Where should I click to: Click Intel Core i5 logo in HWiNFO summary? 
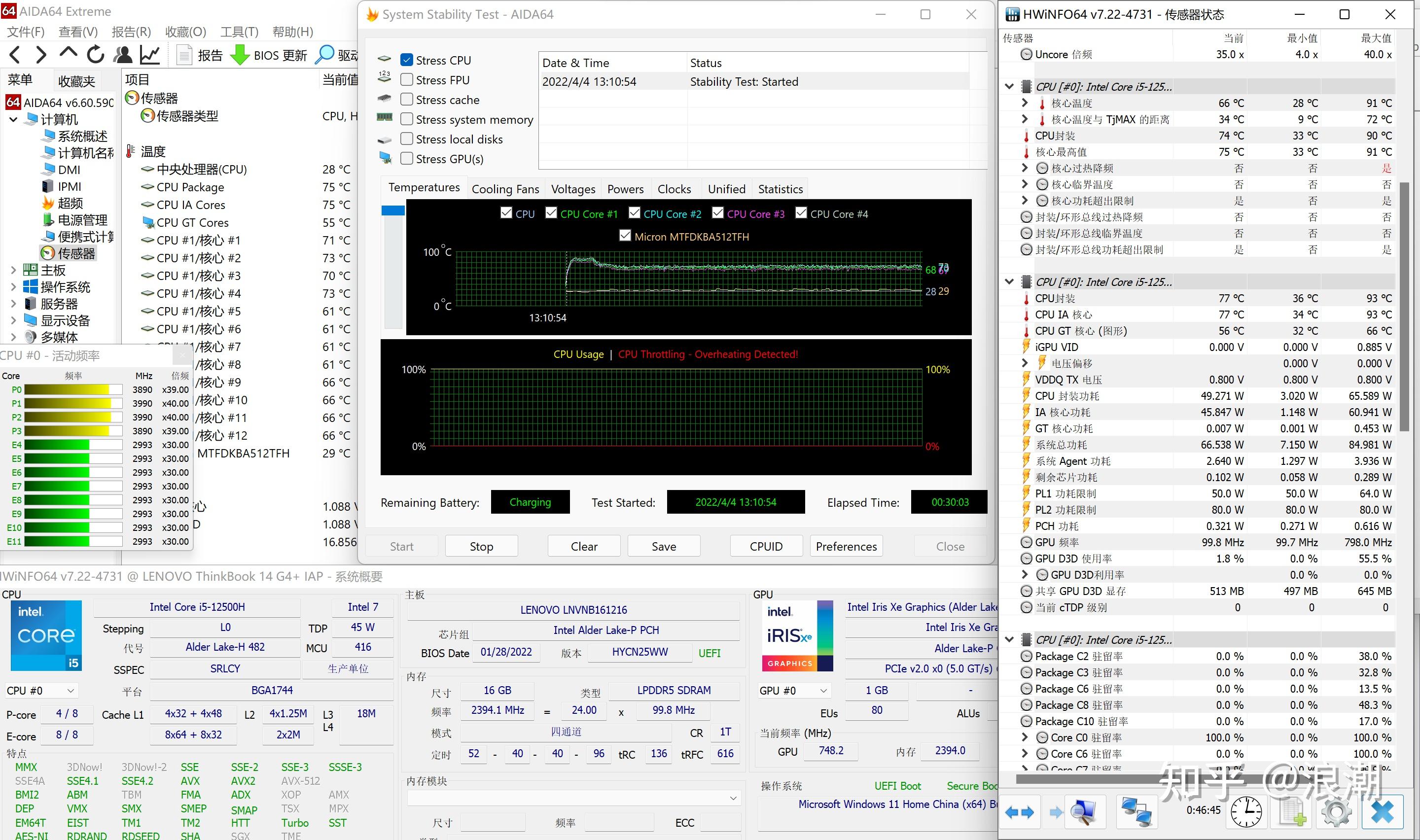[x=46, y=635]
